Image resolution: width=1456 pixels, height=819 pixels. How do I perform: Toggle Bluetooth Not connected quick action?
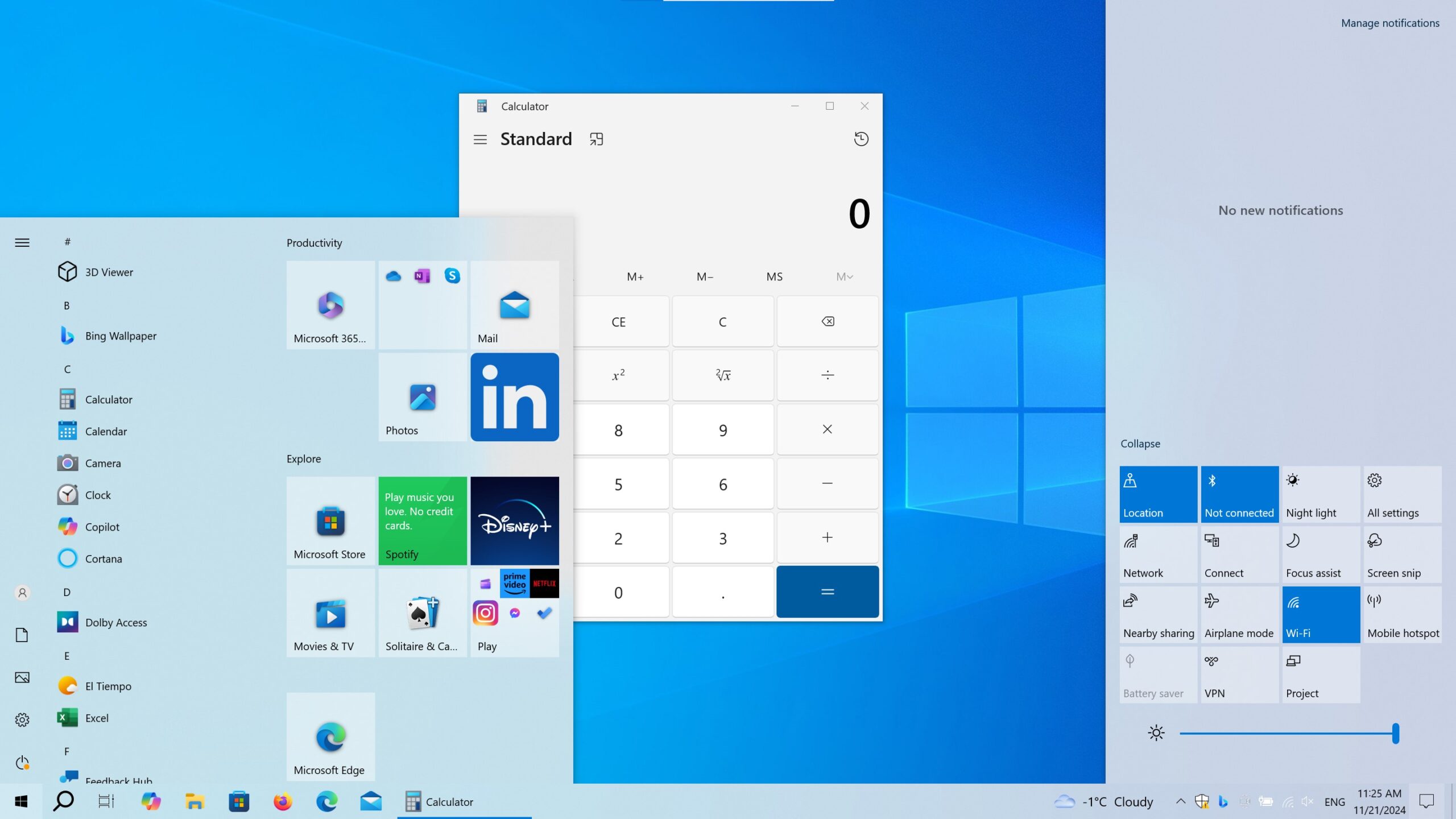[1240, 494]
